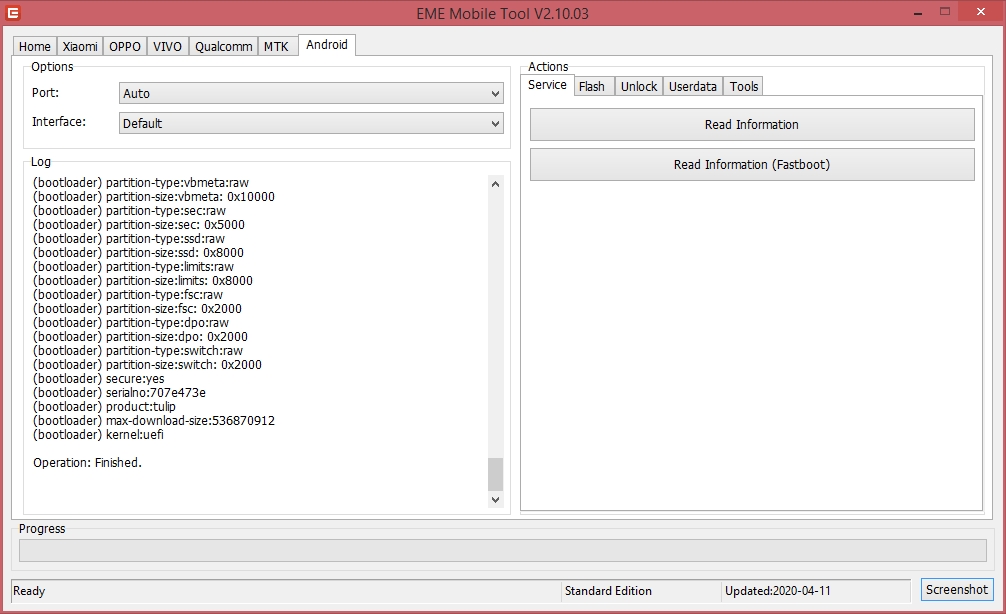Open the Port dropdown set to Auto

point(311,93)
